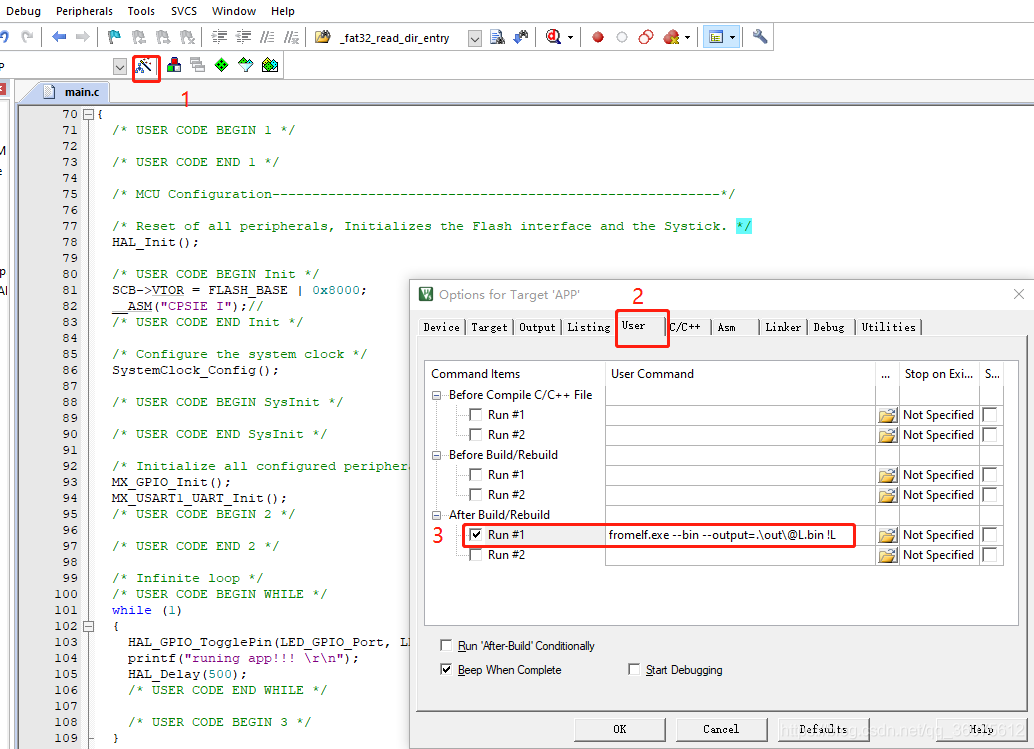
Task: Click the Cancel button
Action: 721,729
